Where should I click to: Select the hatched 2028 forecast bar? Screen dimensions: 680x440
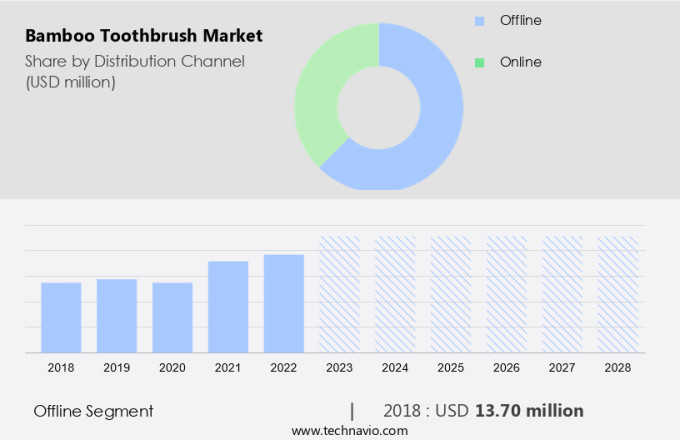(617, 294)
